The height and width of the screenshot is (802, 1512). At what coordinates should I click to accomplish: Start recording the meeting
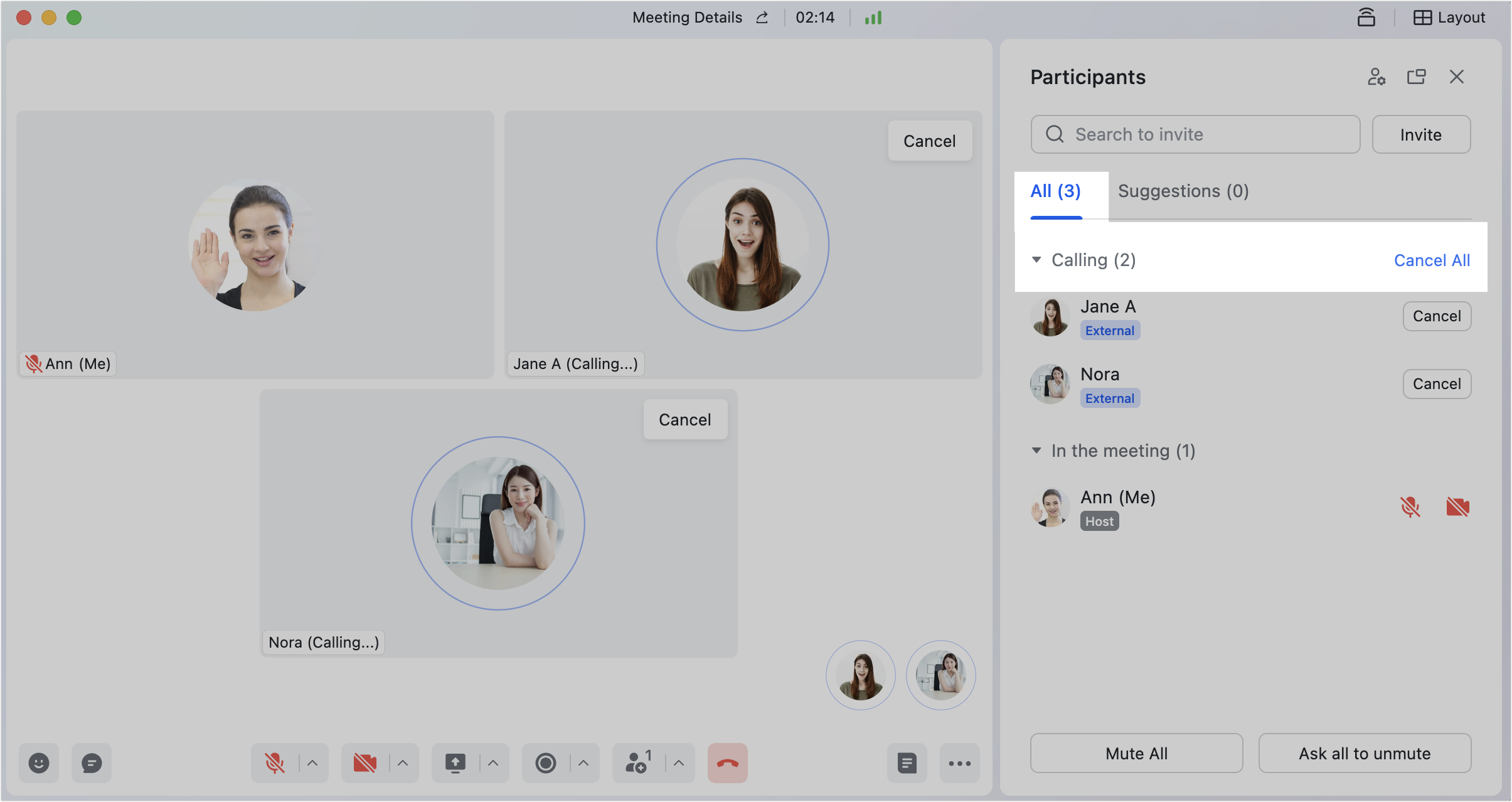pos(545,762)
